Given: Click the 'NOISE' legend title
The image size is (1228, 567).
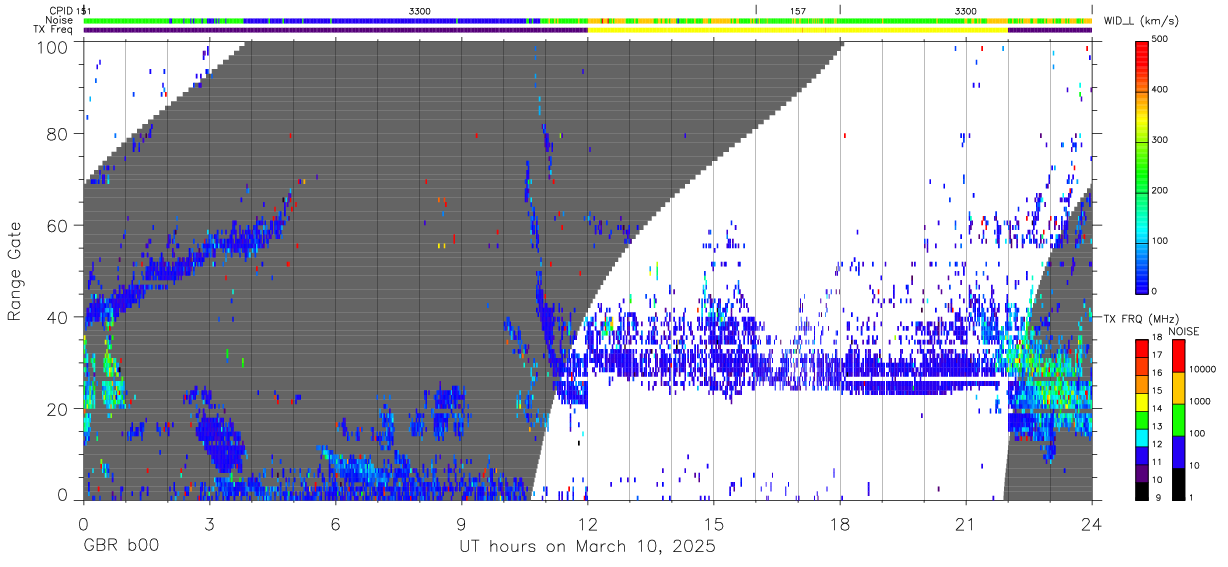Looking at the screenshot, I should tap(1183, 331).
